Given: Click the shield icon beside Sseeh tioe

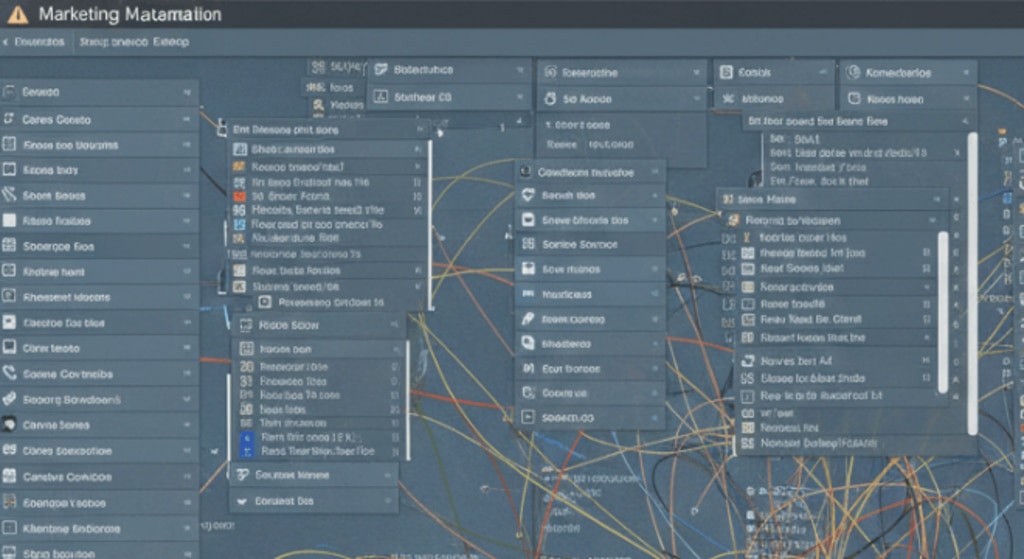Looking at the screenshot, I should 528,196.
